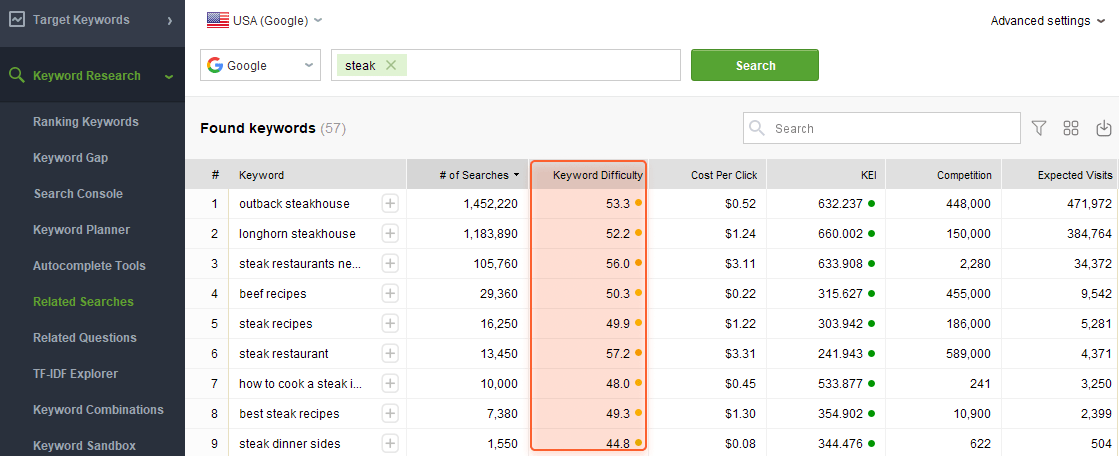Screen dimensions: 1119x456
Task: Open Related Questions in sidebar
Action: click(85, 338)
